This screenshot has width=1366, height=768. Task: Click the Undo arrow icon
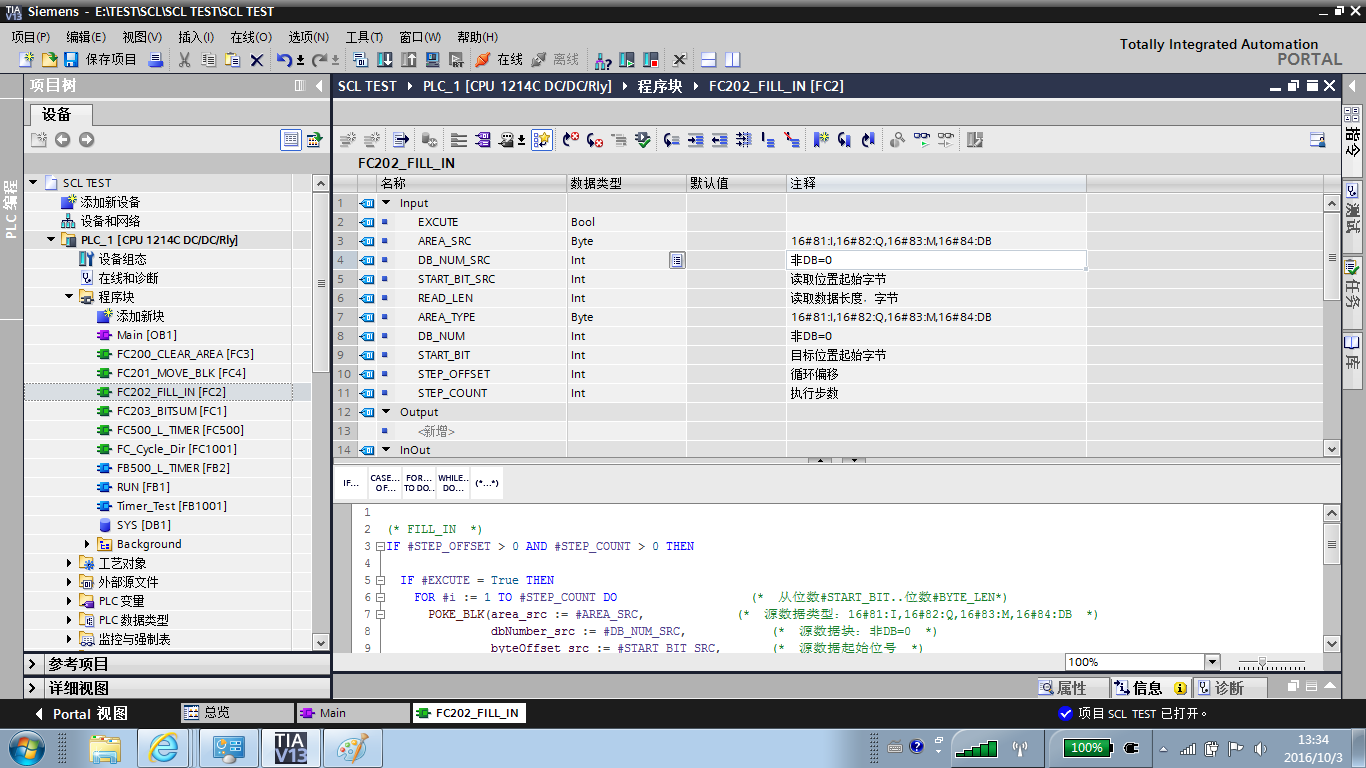pos(284,60)
